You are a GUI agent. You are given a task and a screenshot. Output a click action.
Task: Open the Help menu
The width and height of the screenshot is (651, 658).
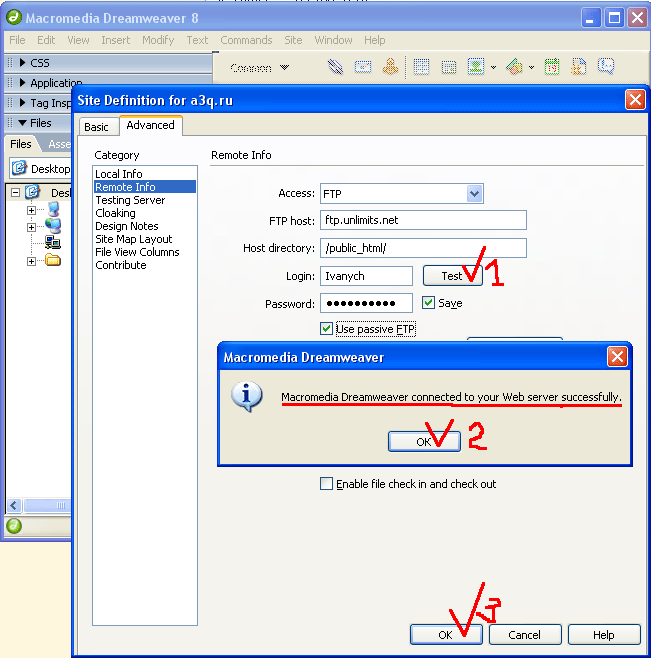tap(374, 40)
